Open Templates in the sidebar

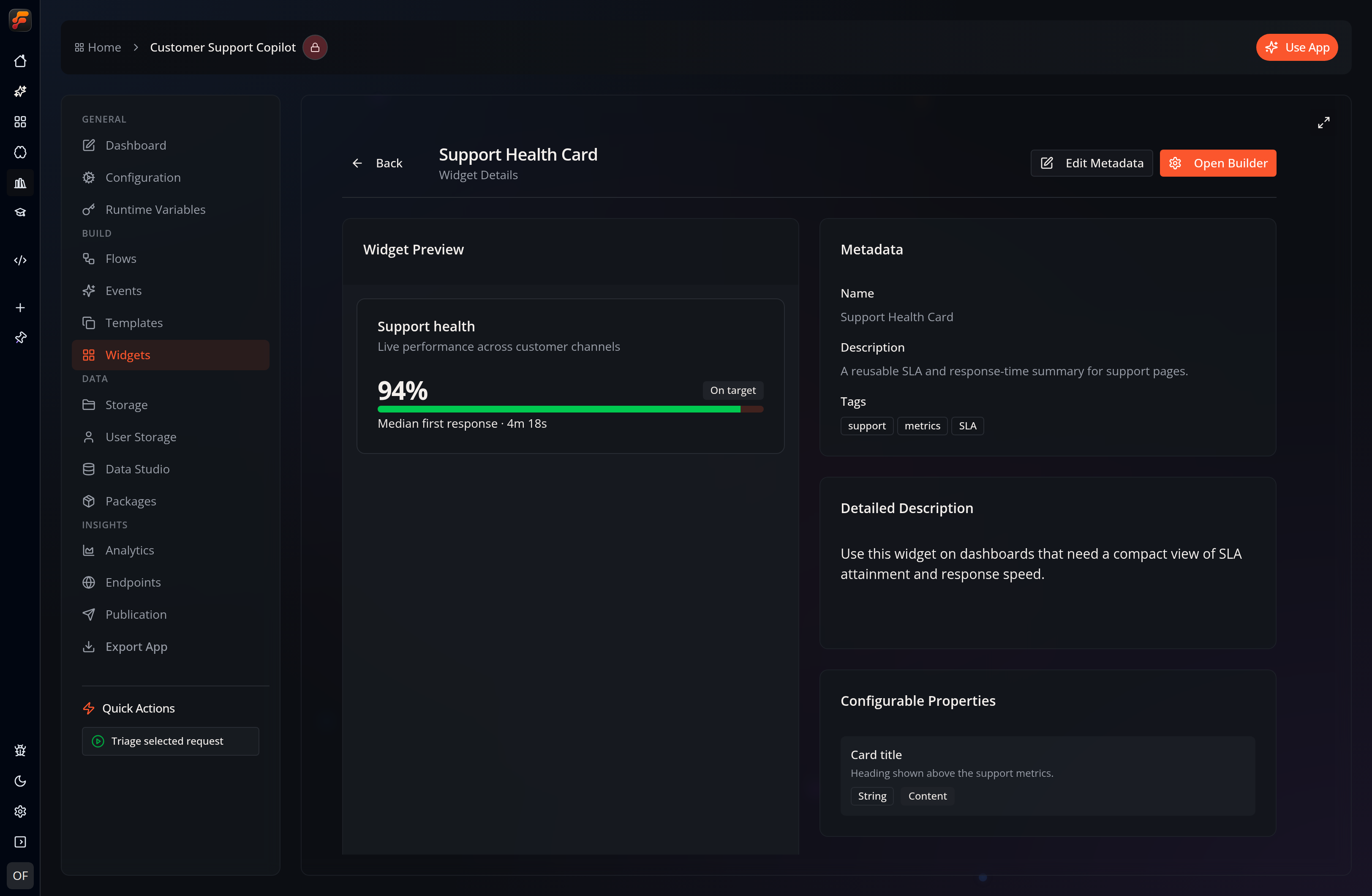pyautogui.click(x=171, y=323)
